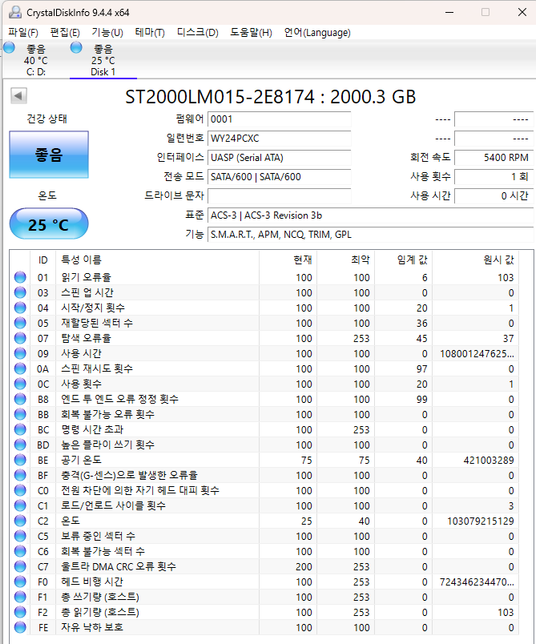Click the health orb above C: D:
Viewport: 536px width, 644px height.
[x=9, y=48]
